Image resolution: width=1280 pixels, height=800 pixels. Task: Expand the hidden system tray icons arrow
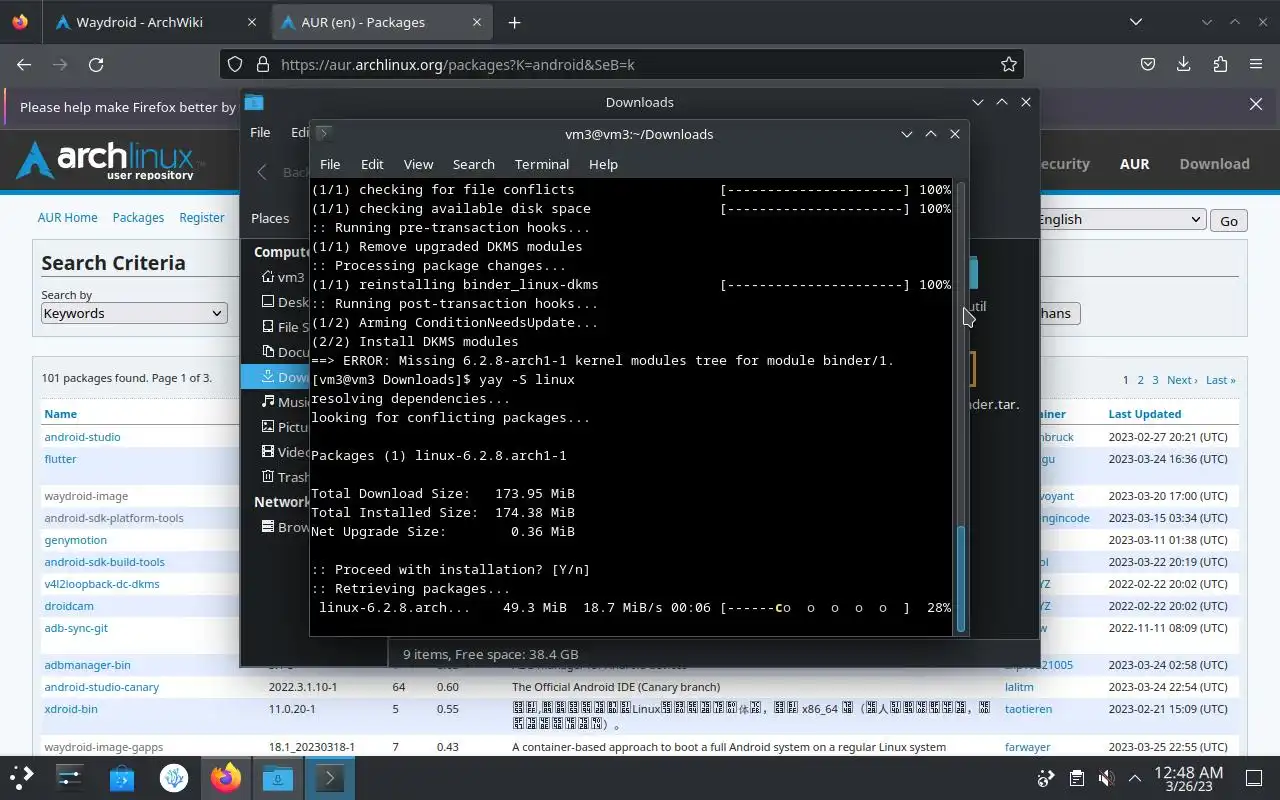1135,778
